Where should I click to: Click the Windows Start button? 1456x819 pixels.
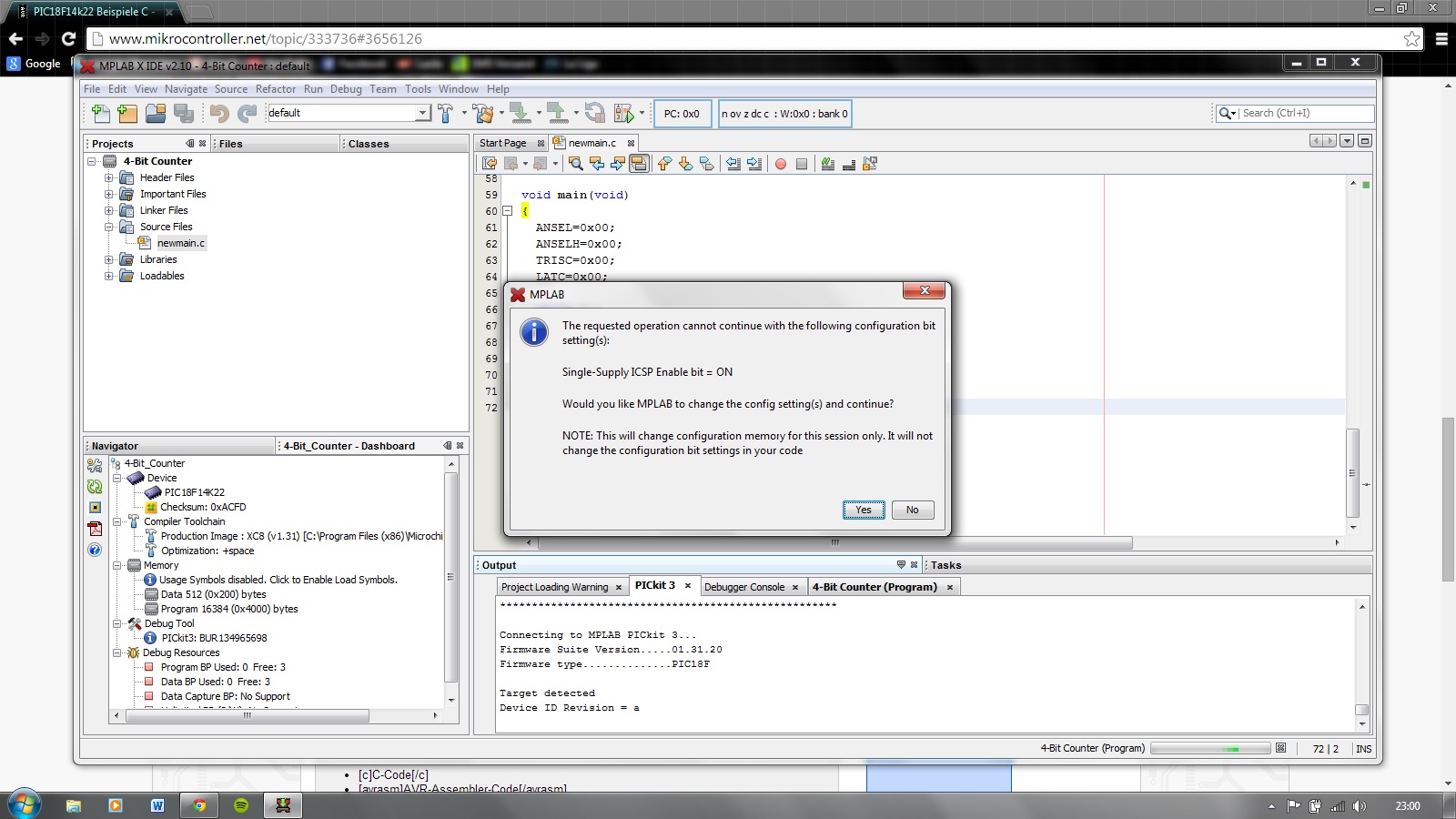[25, 804]
